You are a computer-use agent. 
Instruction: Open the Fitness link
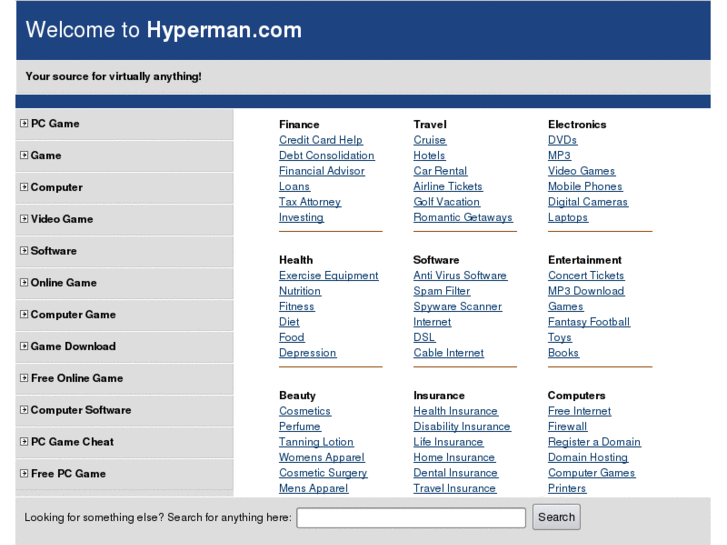(297, 306)
